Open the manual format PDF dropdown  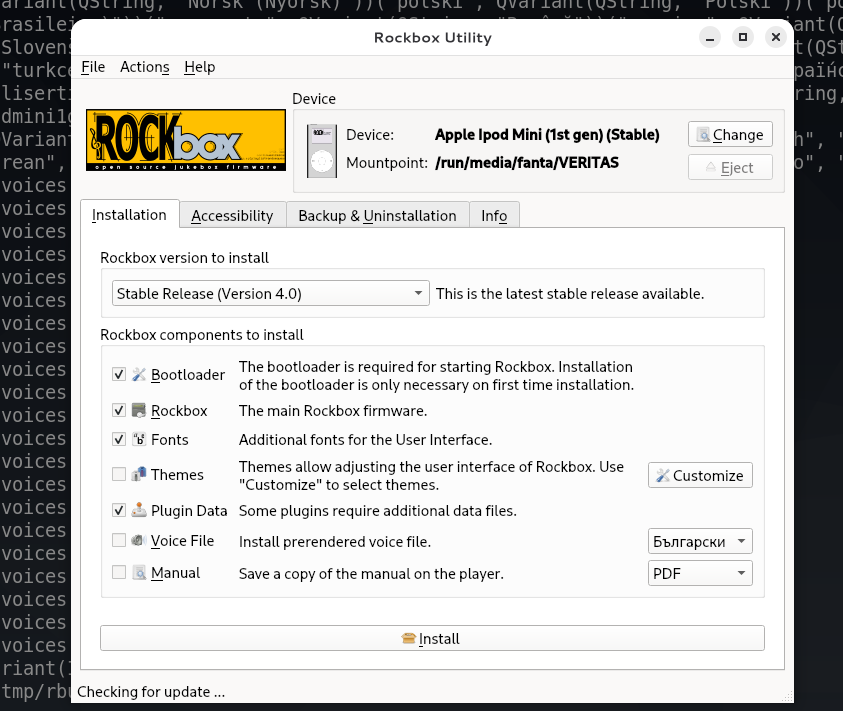[x=700, y=574]
